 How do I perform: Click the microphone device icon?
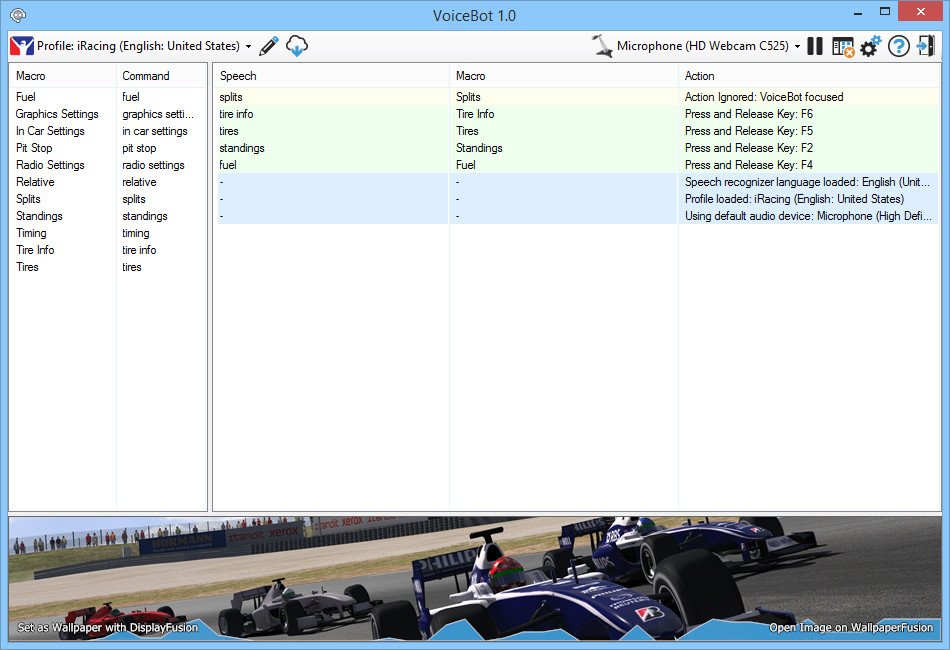pyautogui.click(x=602, y=46)
